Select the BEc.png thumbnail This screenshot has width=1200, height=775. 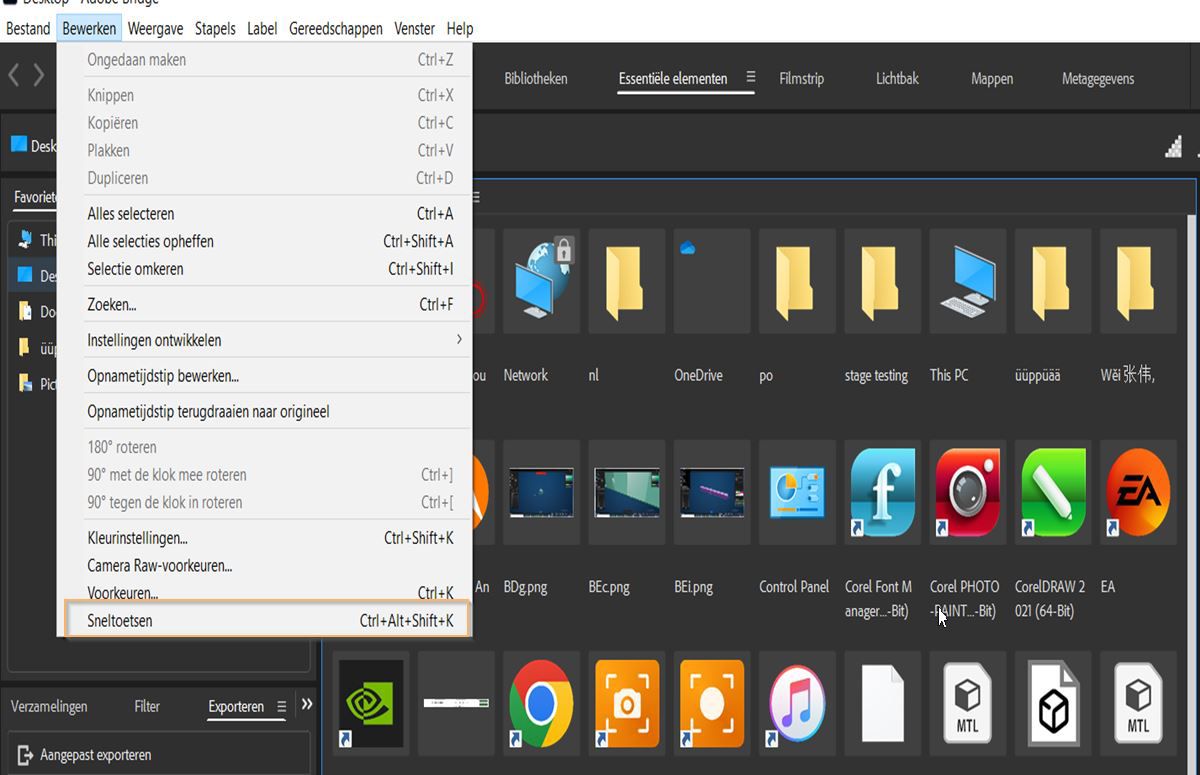coord(626,492)
